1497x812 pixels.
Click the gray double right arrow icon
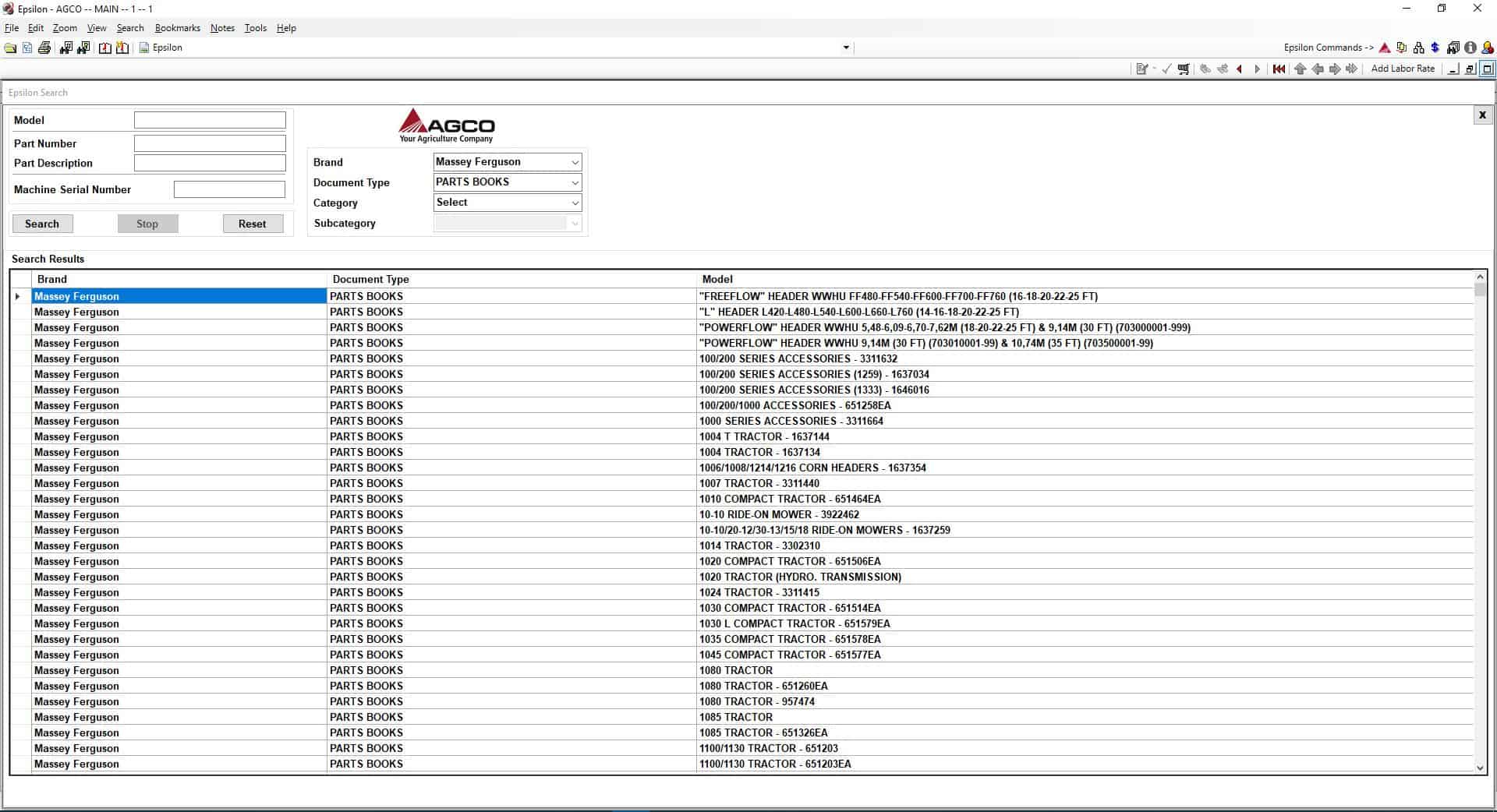click(x=1352, y=69)
